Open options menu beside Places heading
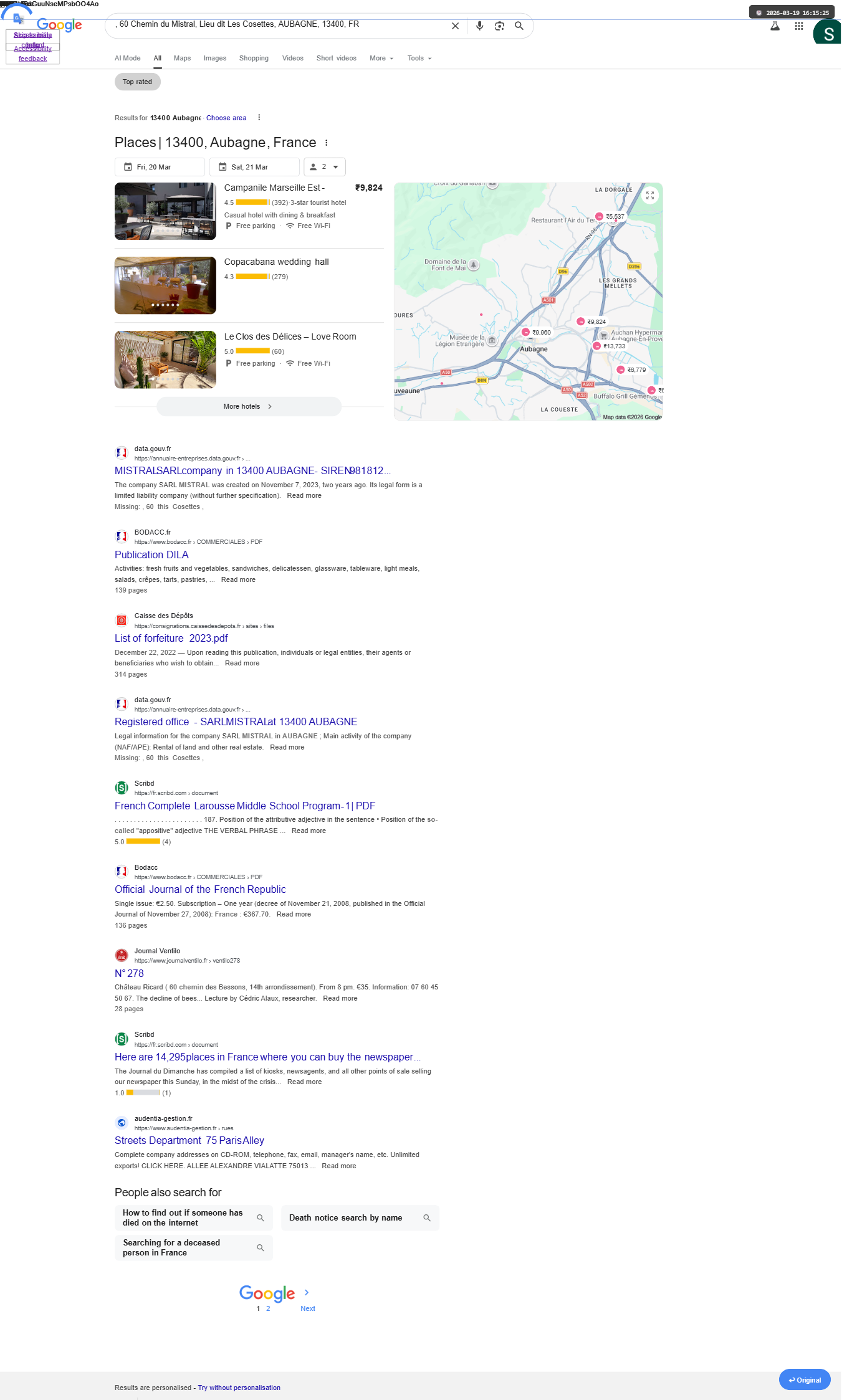Image resolution: width=852 pixels, height=1400 pixels. (326, 143)
